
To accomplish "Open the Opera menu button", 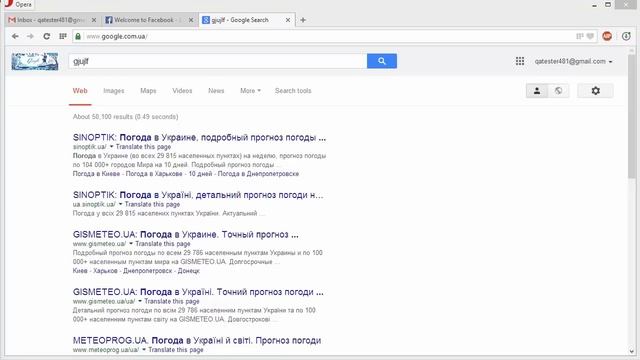I will pos(18,4).
